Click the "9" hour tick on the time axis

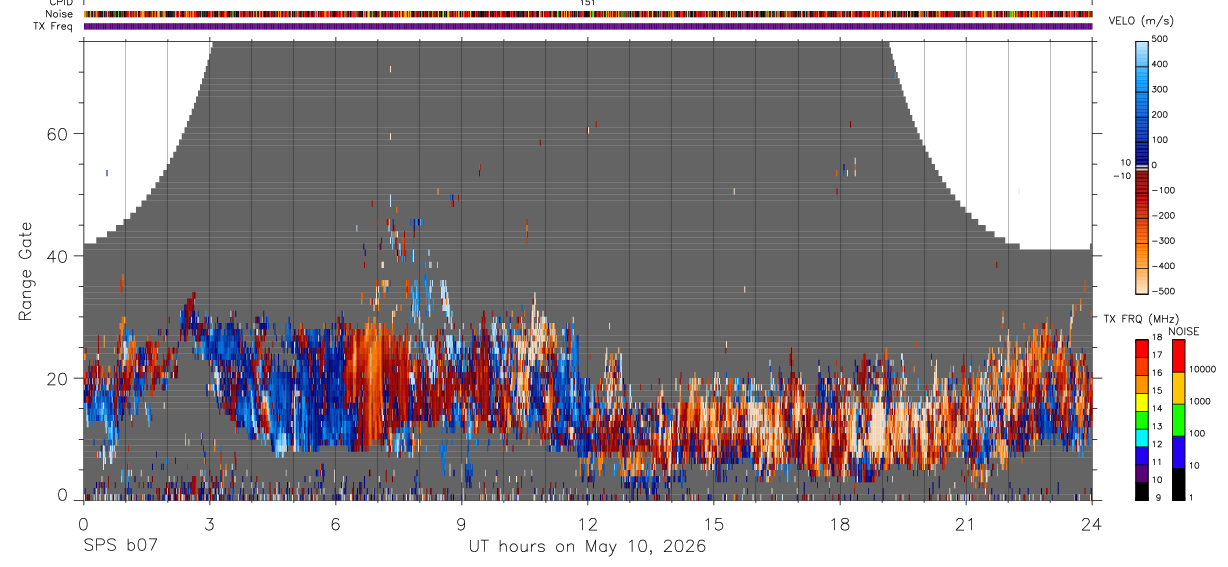pos(461,523)
